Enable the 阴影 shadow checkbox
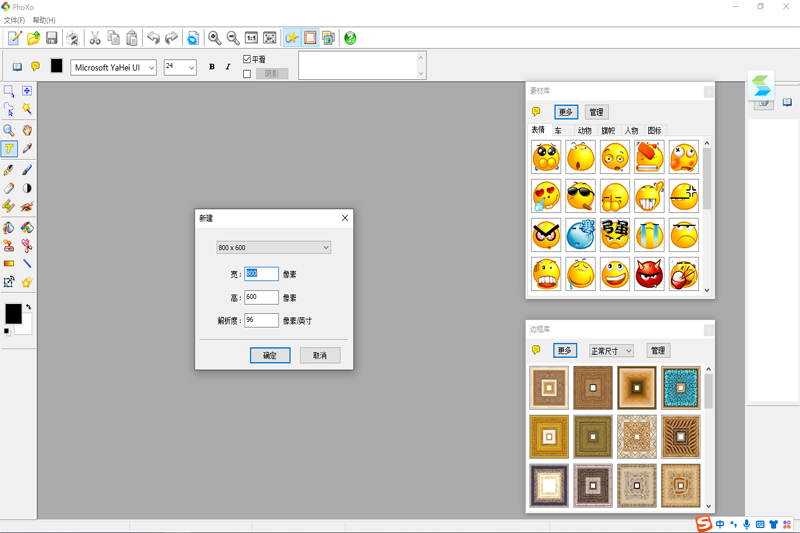The height and width of the screenshot is (533, 800). (248, 74)
